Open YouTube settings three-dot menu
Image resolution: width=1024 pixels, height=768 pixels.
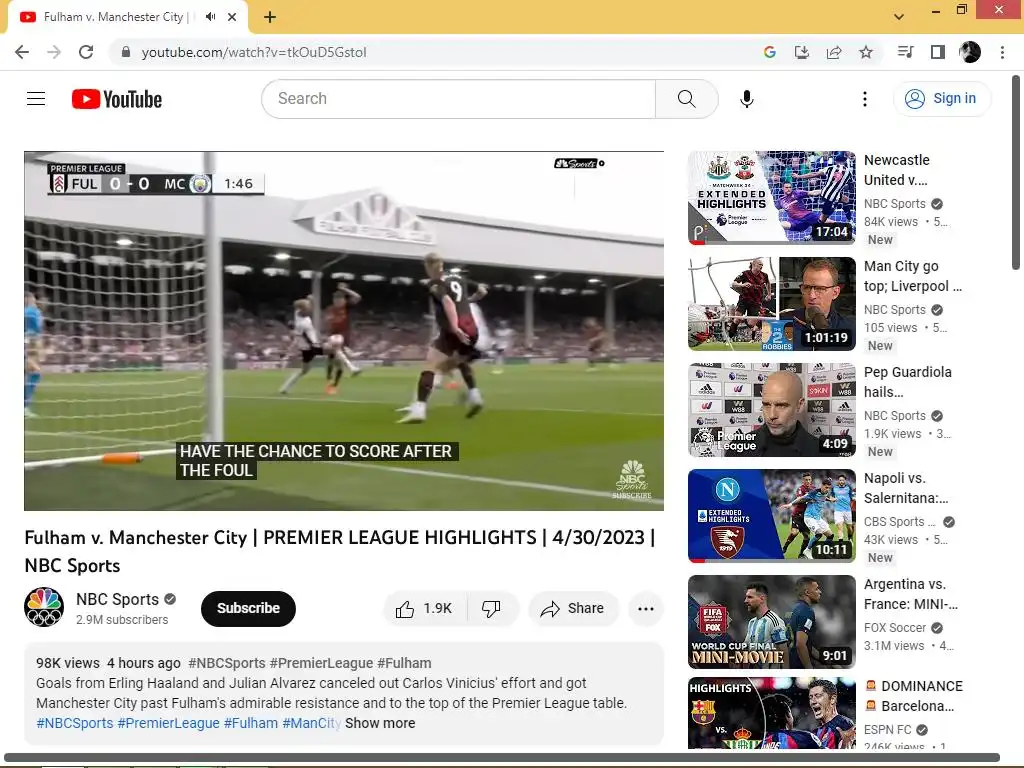pos(865,99)
